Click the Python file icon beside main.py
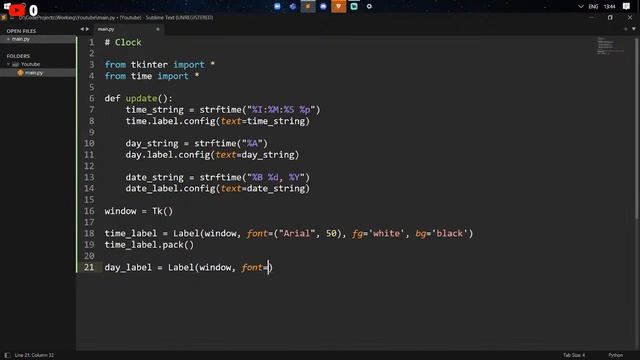 coord(20,73)
